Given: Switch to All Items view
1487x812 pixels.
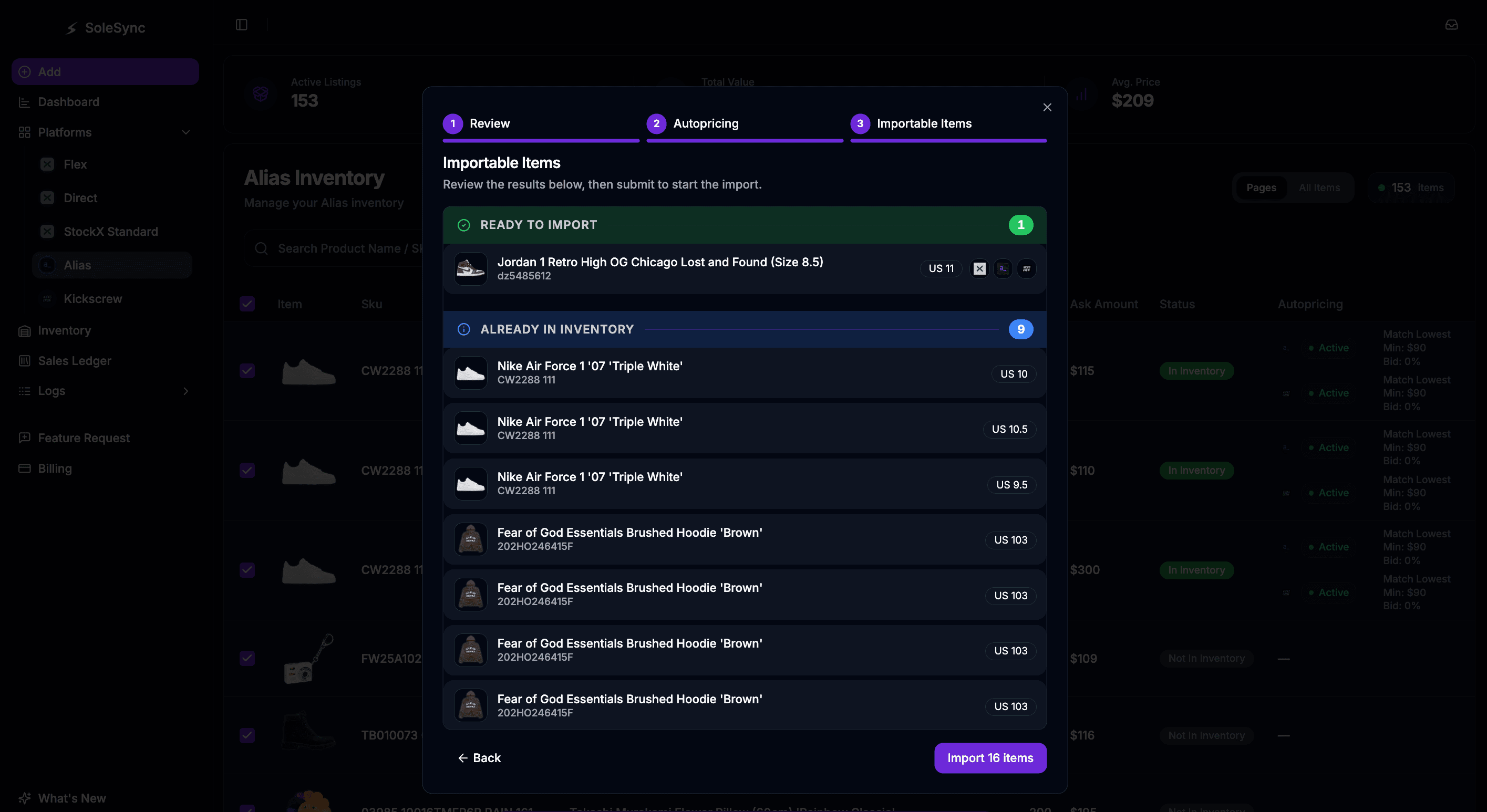Looking at the screenshot, I should point(1319,188).
